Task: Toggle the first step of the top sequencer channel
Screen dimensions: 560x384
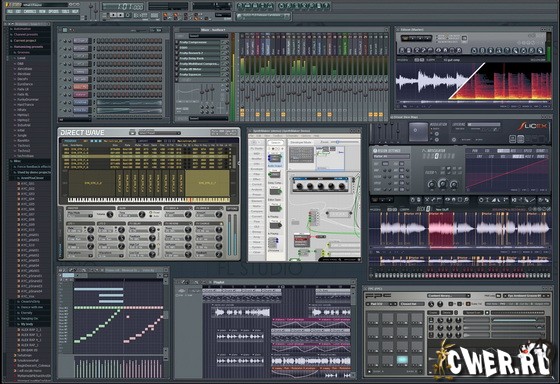Action: (x=98, y=41)
